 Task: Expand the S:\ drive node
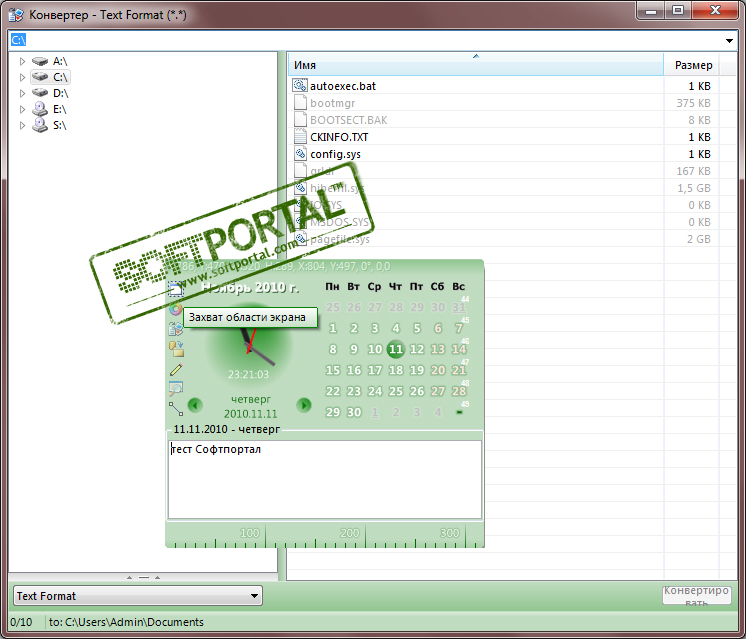(22, 126)
